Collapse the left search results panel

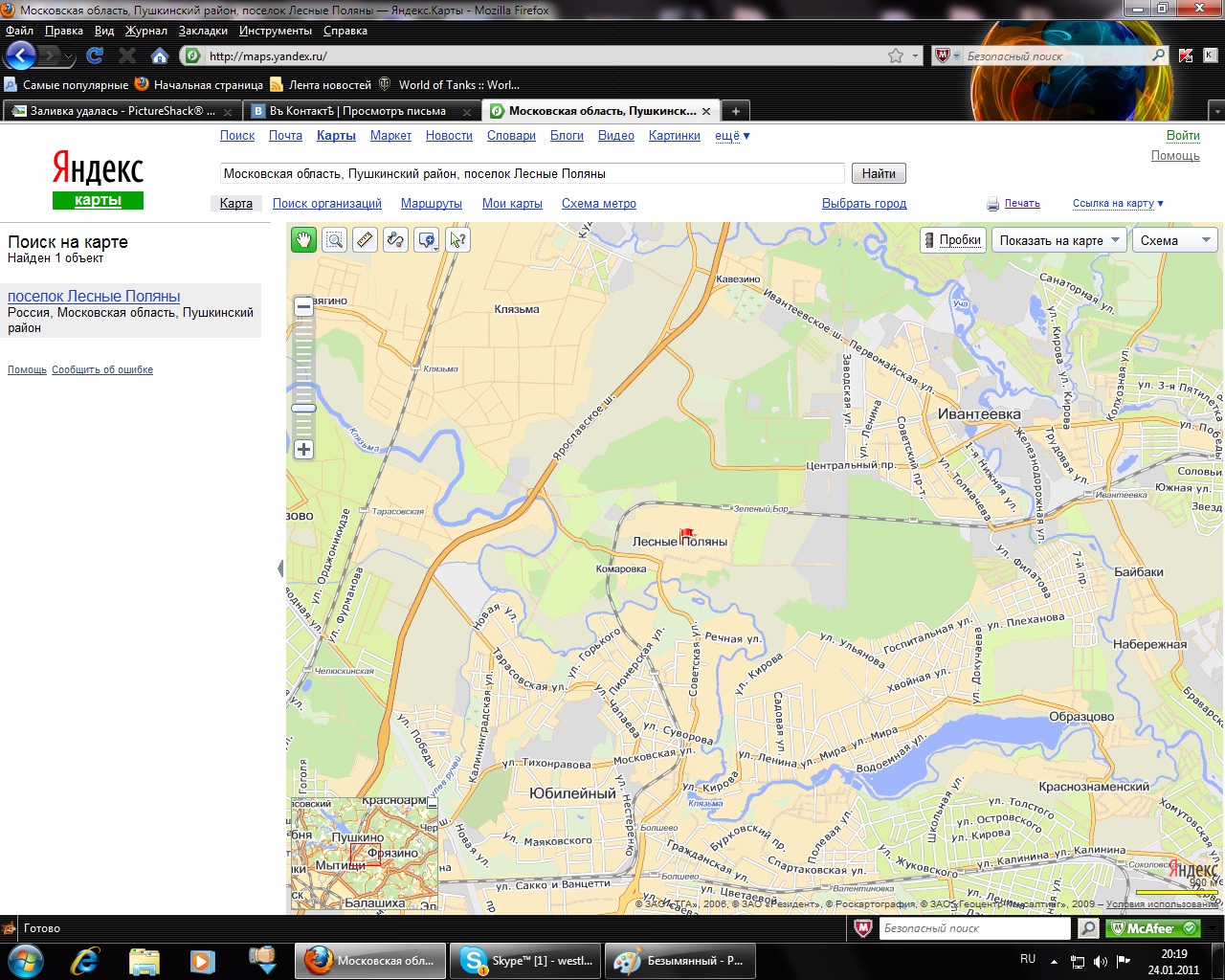tap(280, 568)
